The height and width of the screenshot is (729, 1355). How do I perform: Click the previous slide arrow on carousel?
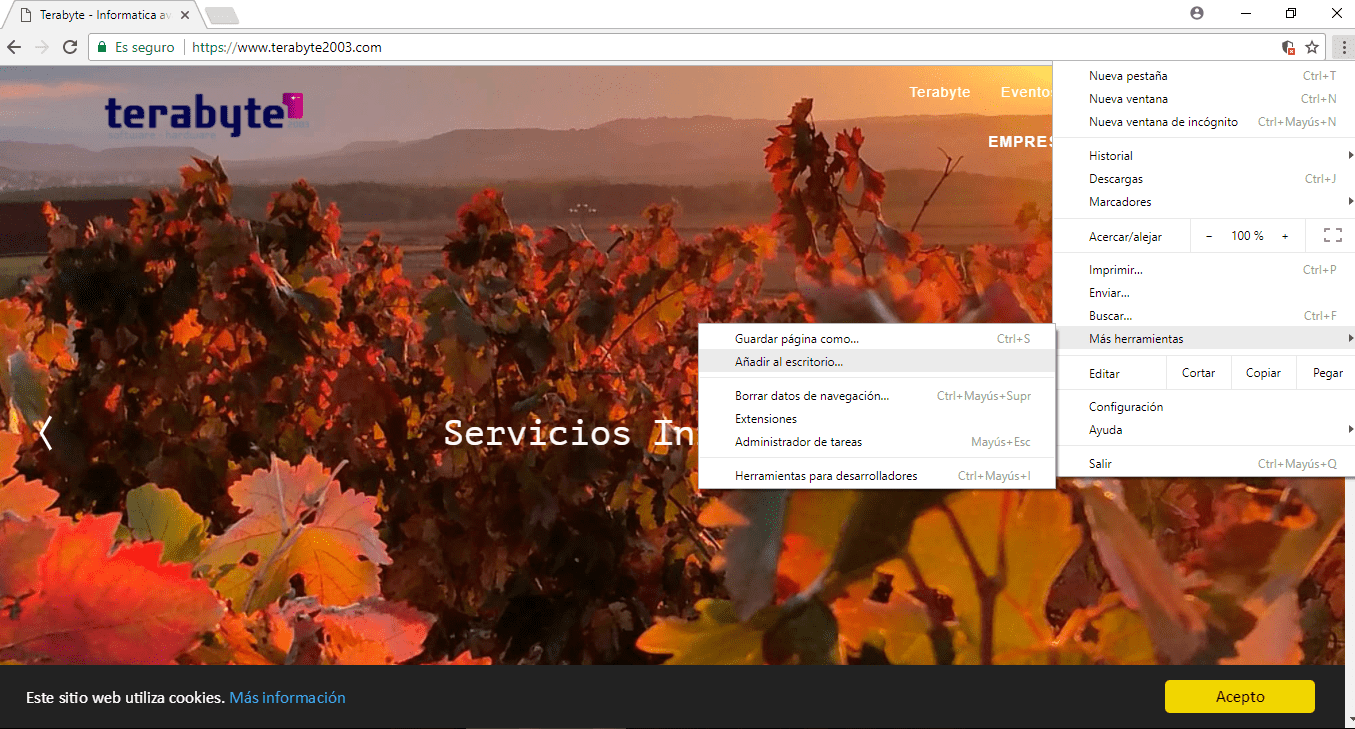[45, 433]
